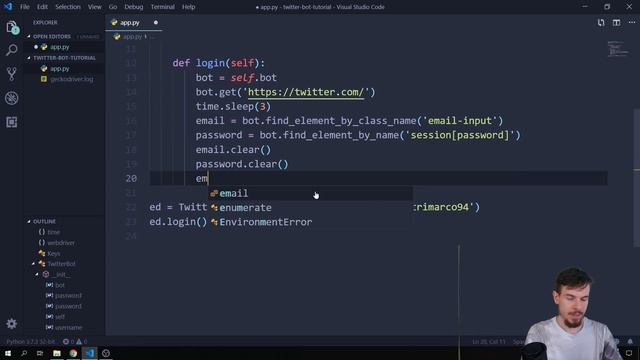The width and height of the screenshot is (640, 360).
Task: Click app.py in the breadcrumb bar
Action: [x=132, y=37]
